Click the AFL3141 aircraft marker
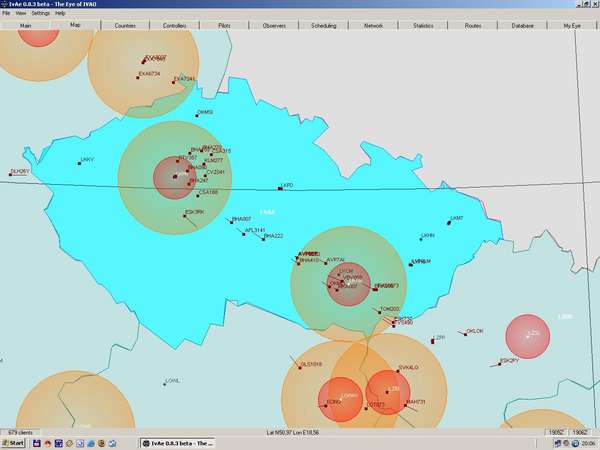 (244, 234)
